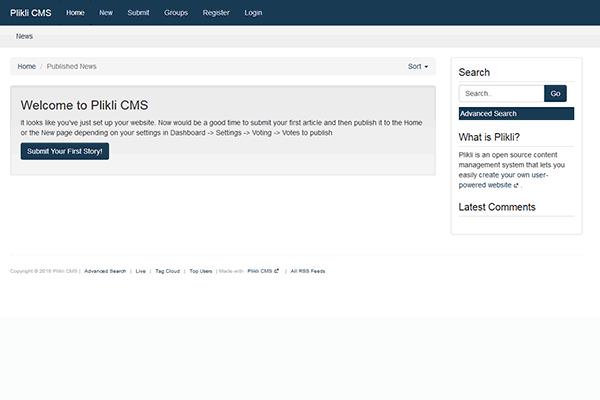Viewport: 600px width, 400px height.
Task: Go to the New page in navbar
Action: tap(106, 13)
